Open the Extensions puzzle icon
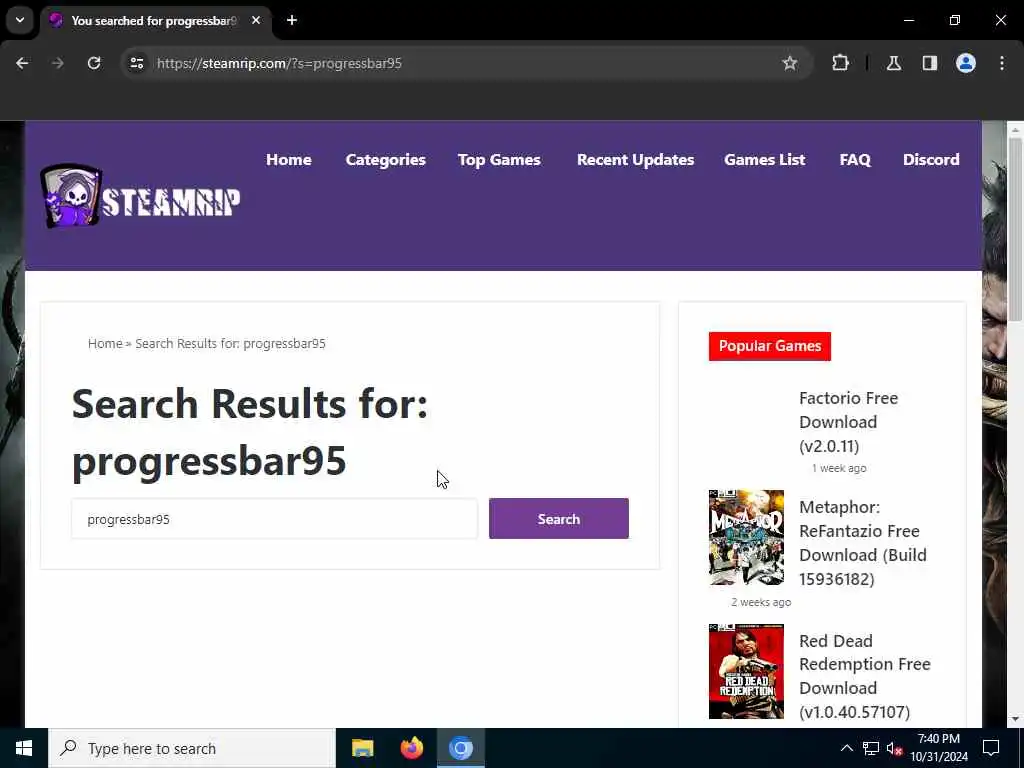 840,63
